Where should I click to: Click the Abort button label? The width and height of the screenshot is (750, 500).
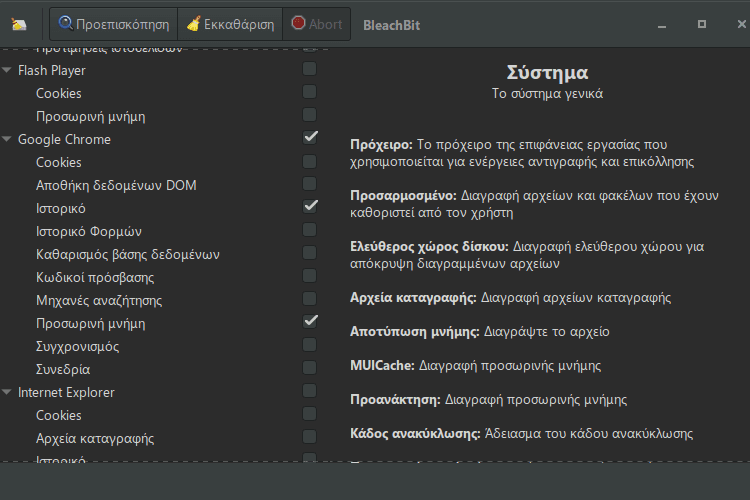point(325,24)
